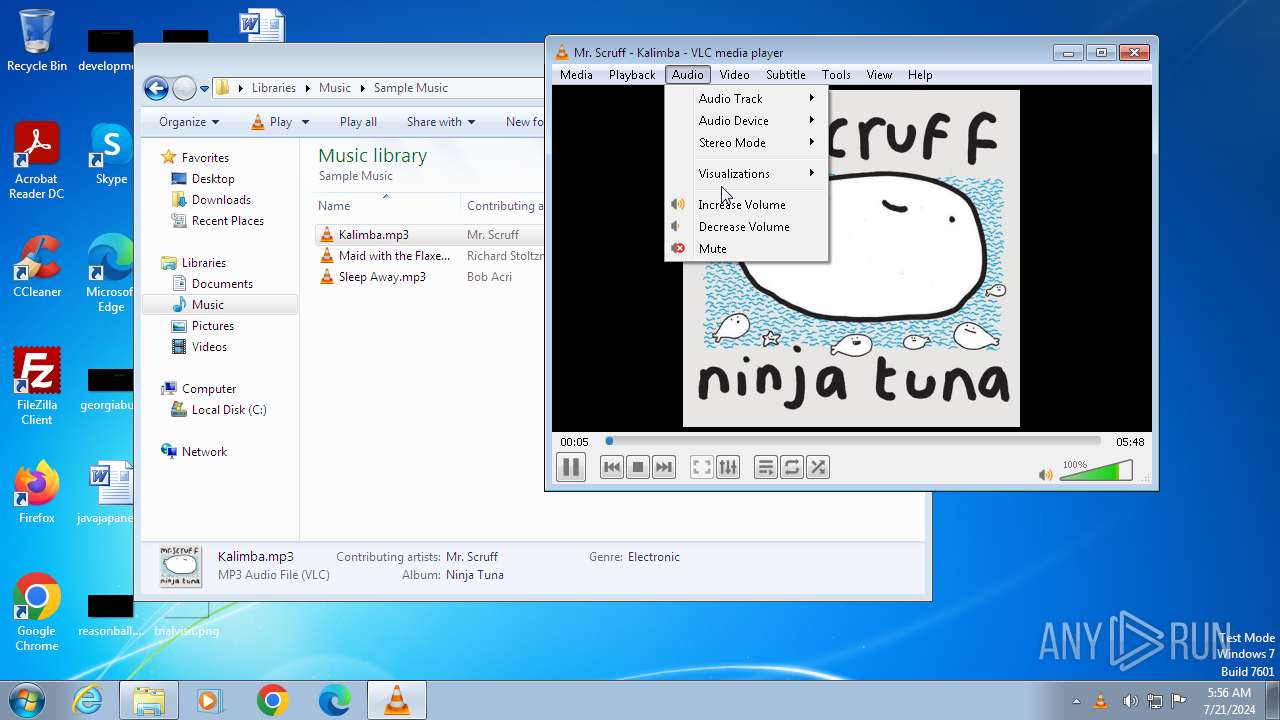
Task: Click the CCleaner desktop icon
Action: point(37,267)
